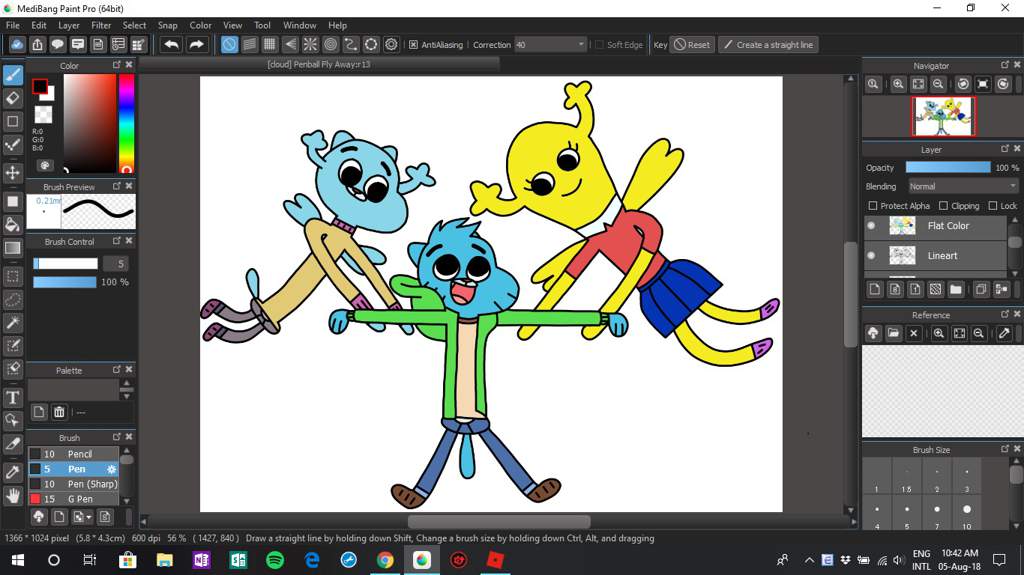Add a new folder in Layer panel
Screen dimensions: 1024x575
[x=956, y=289]
